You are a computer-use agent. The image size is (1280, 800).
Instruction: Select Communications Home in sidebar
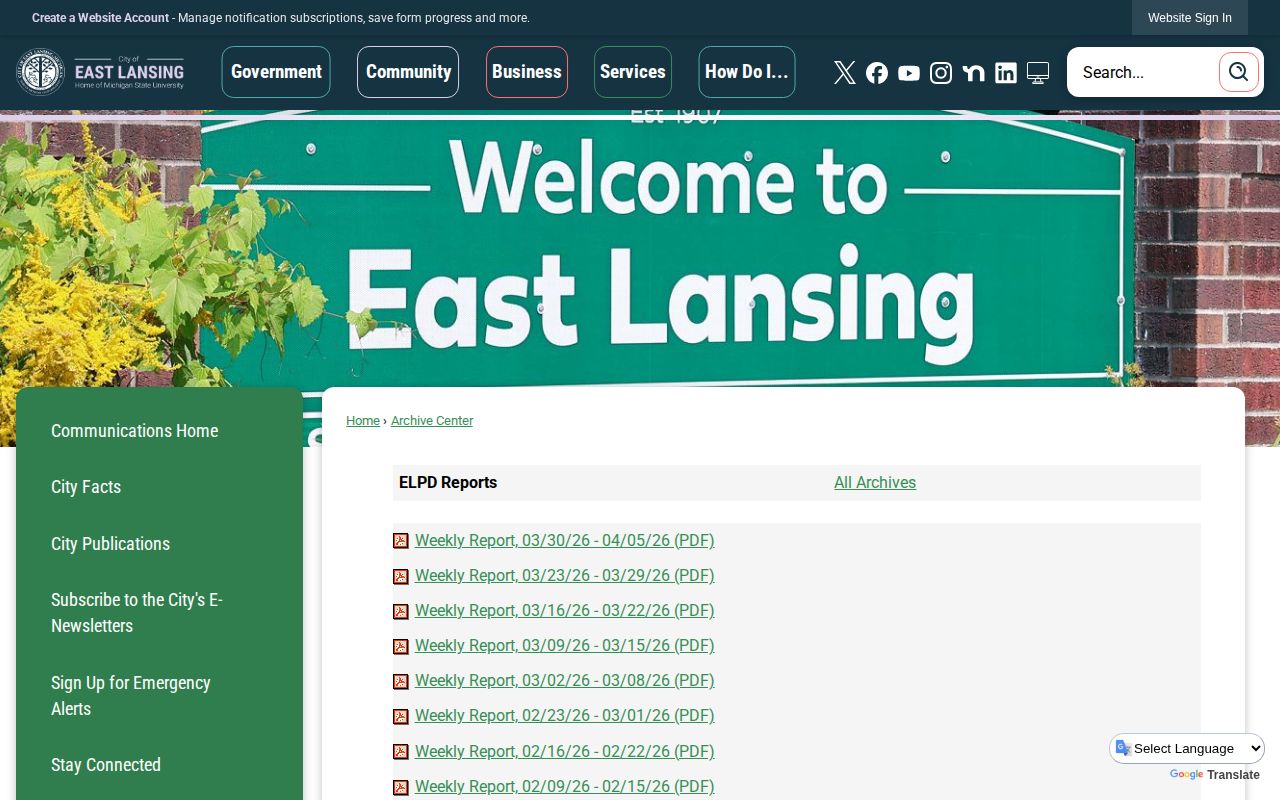pos(134,431)
